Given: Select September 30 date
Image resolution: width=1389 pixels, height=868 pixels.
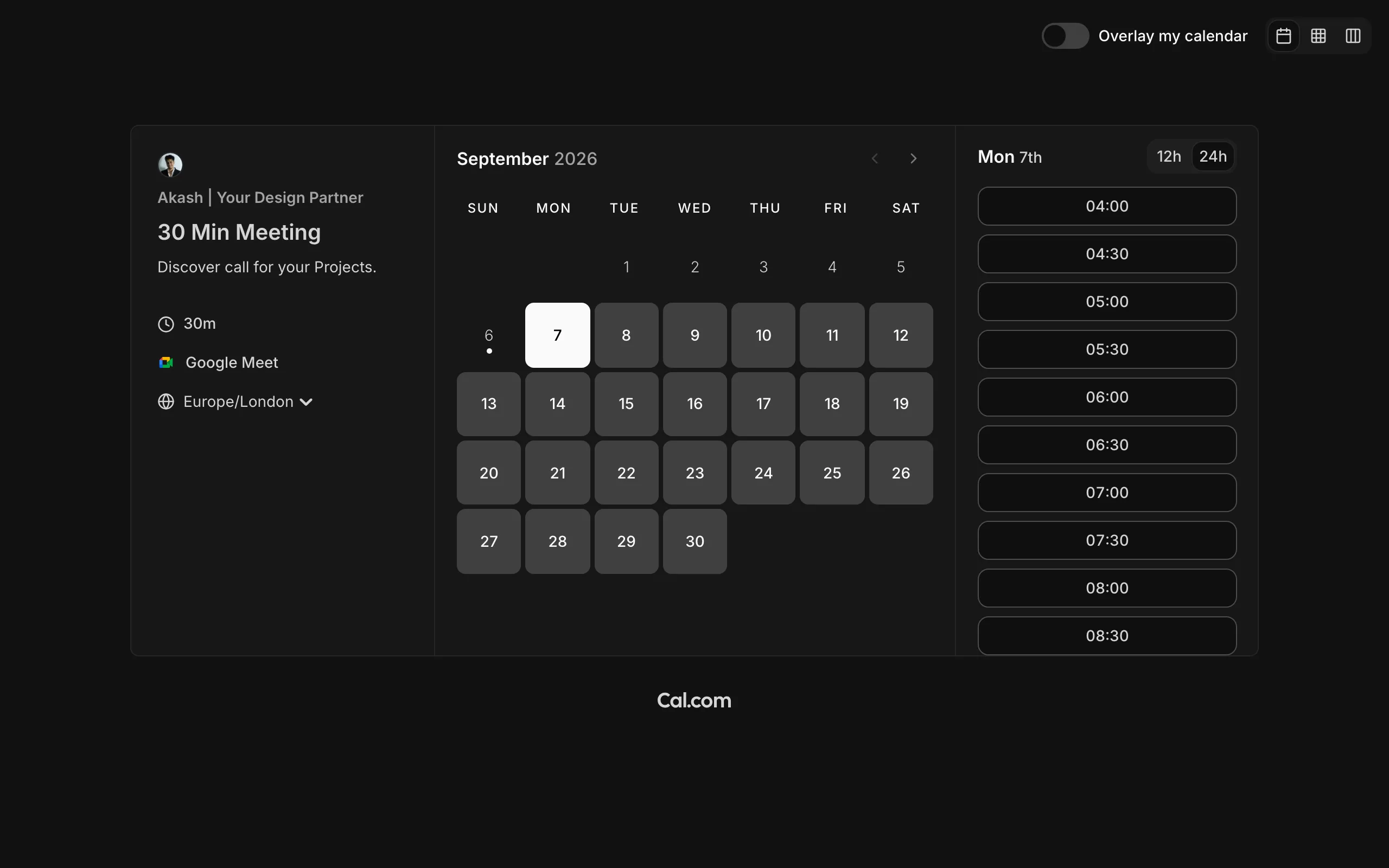Looking at the screenshot, I should point(694,541).
